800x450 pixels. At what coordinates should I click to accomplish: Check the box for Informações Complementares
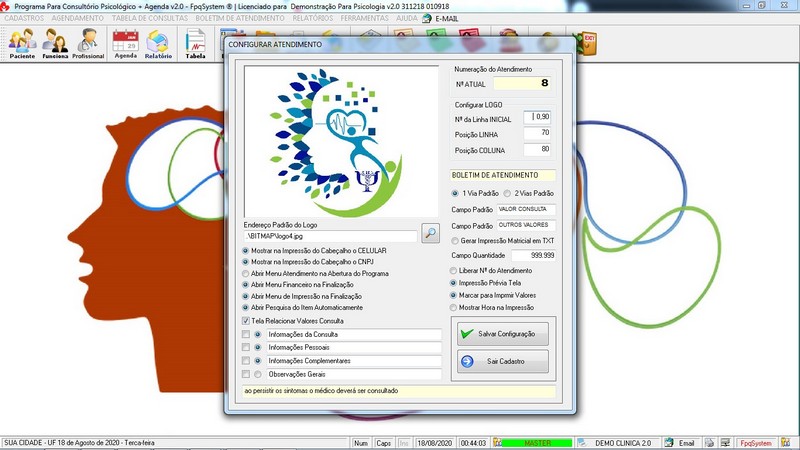[x=246, y=361]
